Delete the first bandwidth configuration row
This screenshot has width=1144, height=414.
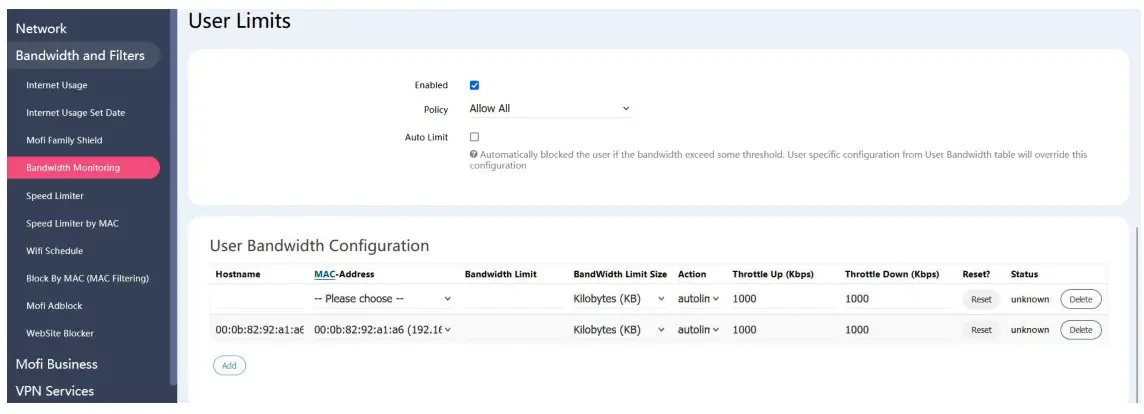pos(1081,299)
